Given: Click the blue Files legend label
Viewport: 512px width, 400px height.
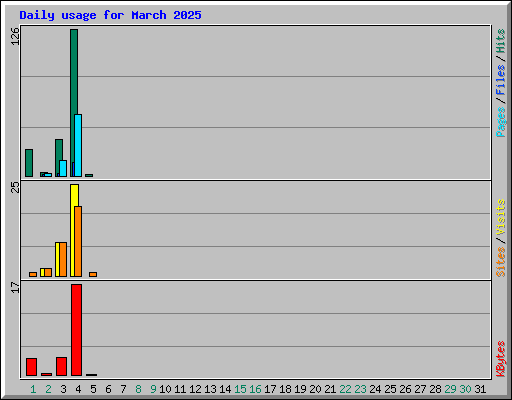Looking at the screenshot, I should [500, 80].
